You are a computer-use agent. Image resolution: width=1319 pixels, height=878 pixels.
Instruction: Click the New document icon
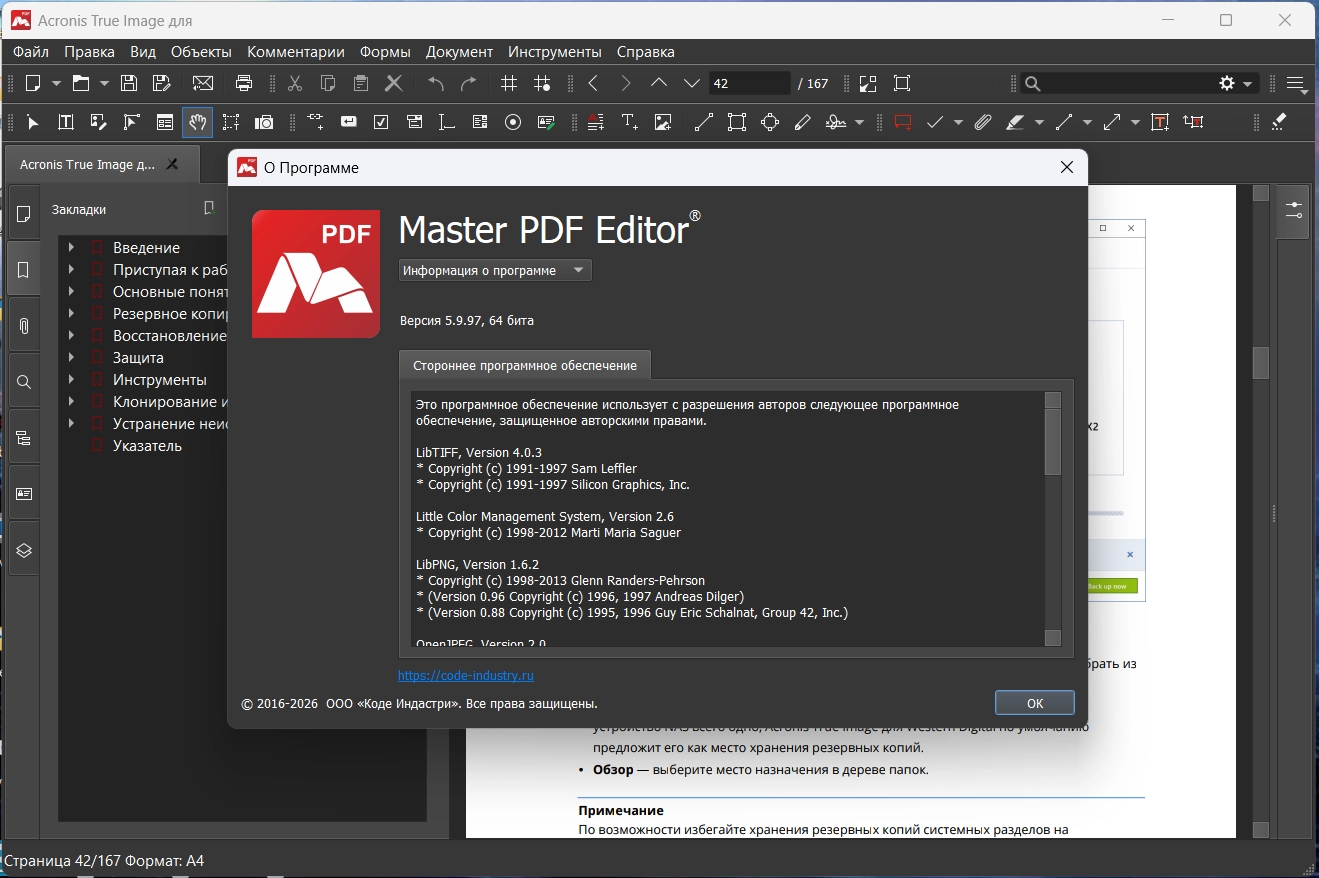(x=33, y=84)
